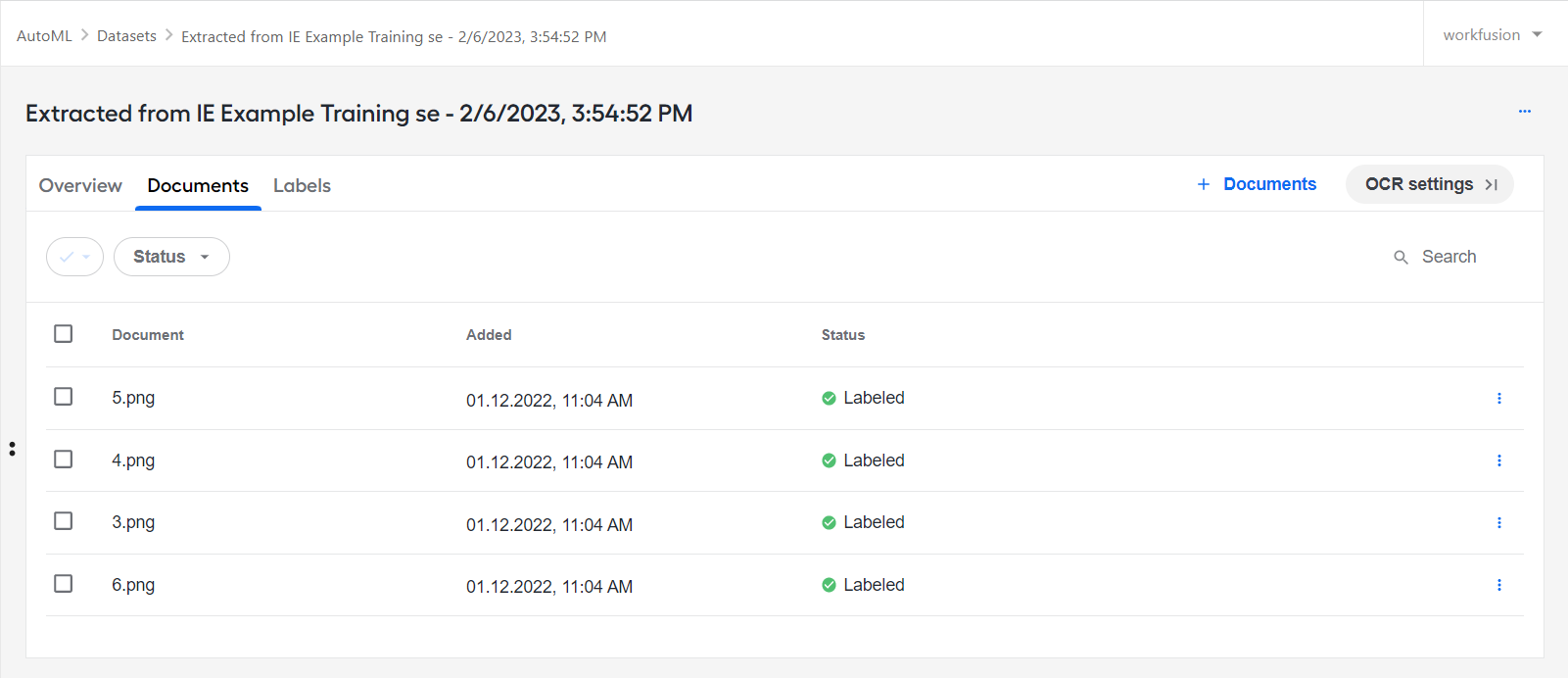The height and width of the screenshot is (678, 1568).
Task: Select all documents with header checkbox
Action: tap(64, 334)
